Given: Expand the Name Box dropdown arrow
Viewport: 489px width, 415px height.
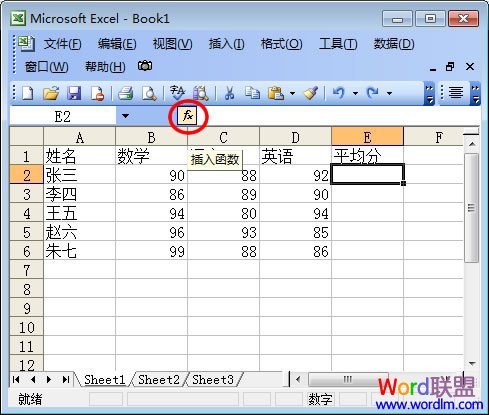Looking at the screenshot, I should [125, 116].
